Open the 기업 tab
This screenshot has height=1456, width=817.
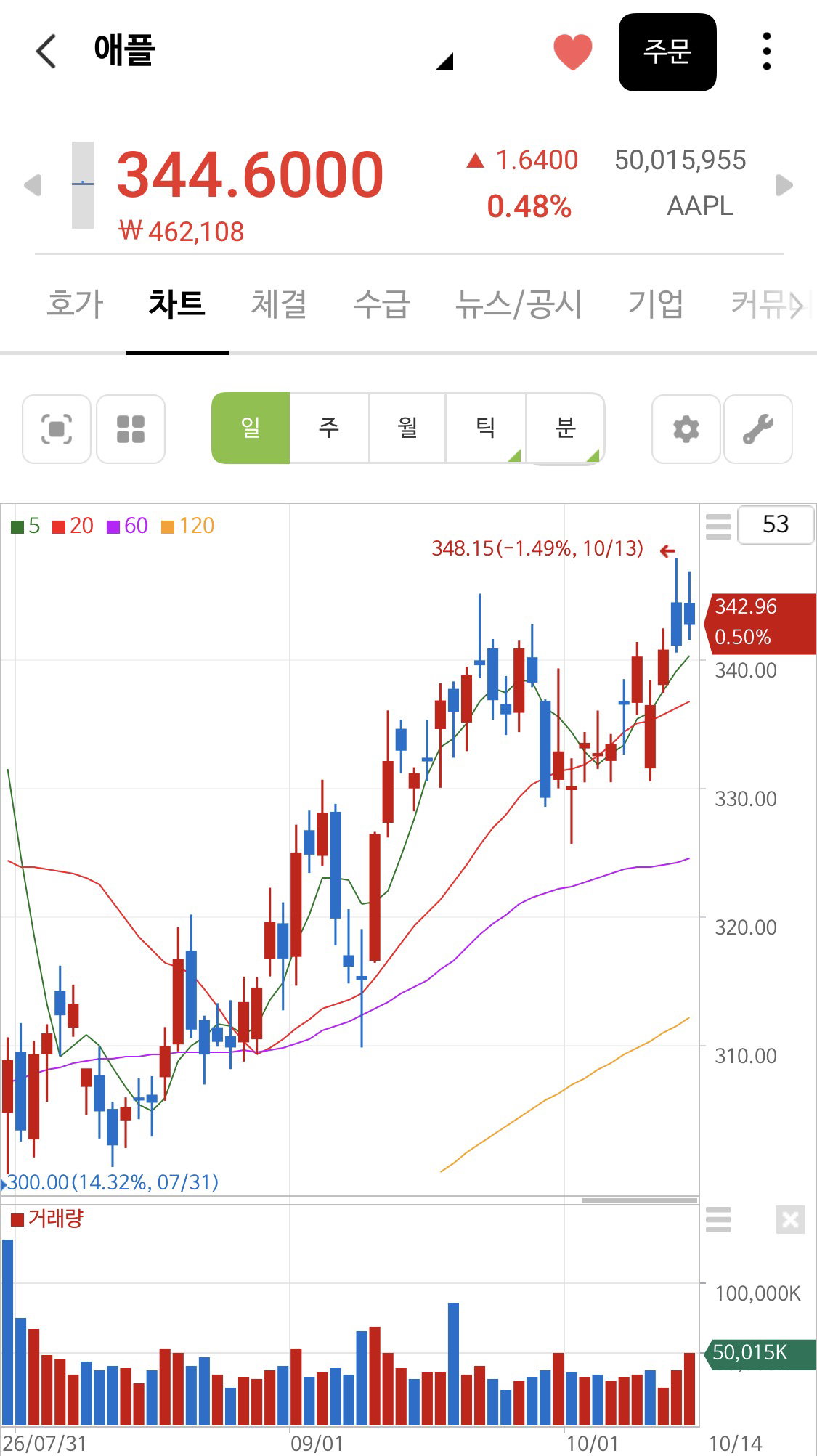[x=656, y=304]
